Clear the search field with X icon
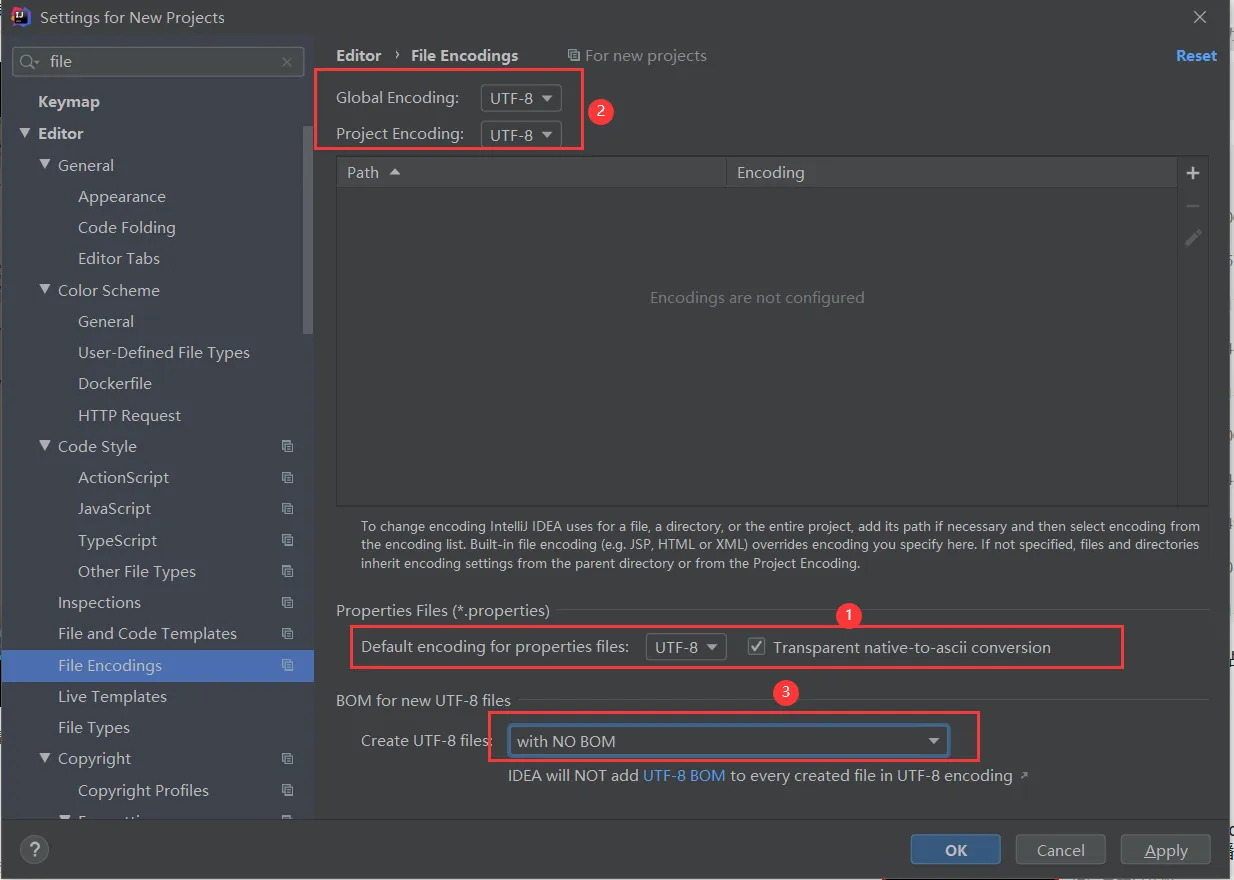The width and height of the screenshot is (1234, 880). coord(287,62)
